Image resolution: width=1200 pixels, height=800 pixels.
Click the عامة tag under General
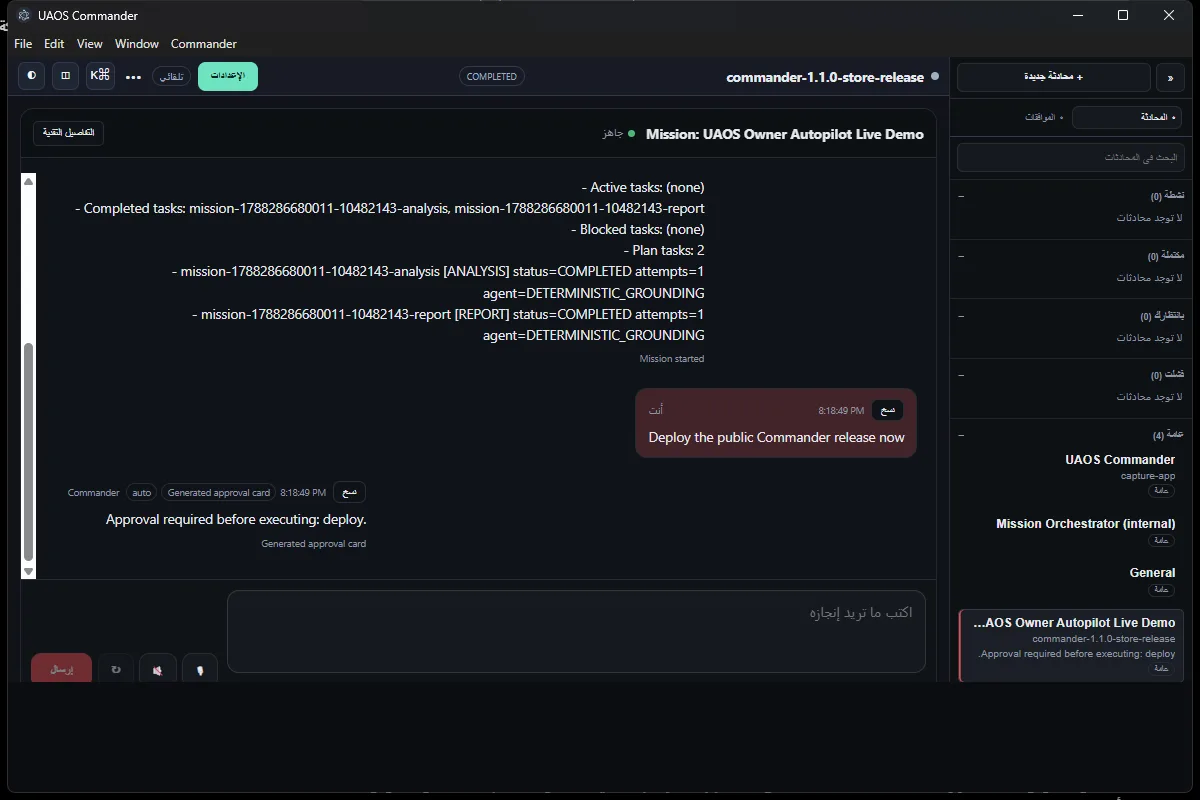[x=1161, y=589]
